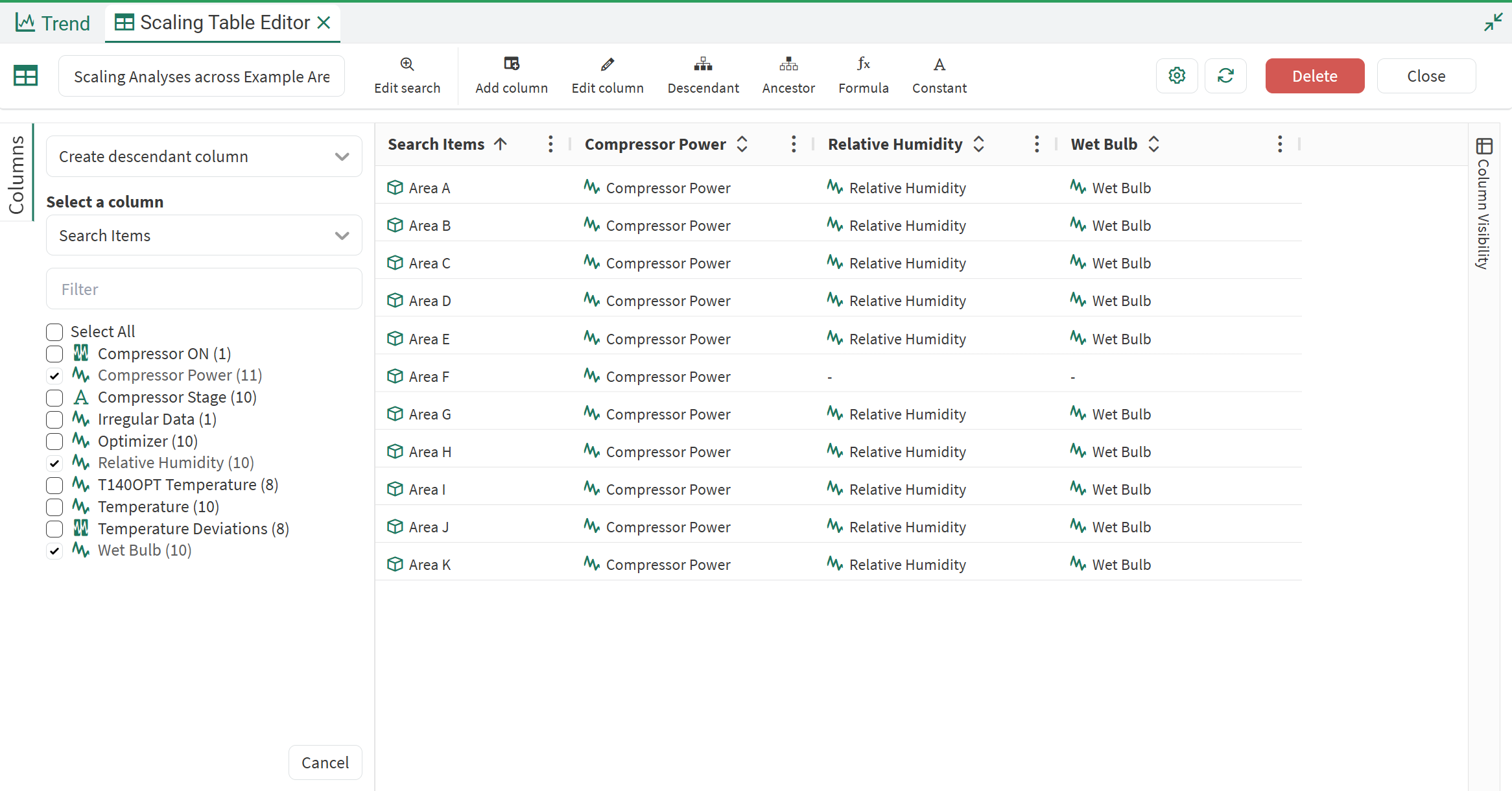Click the Formula fx icon
Screen dimensions: 1512x791
point(863,64)
